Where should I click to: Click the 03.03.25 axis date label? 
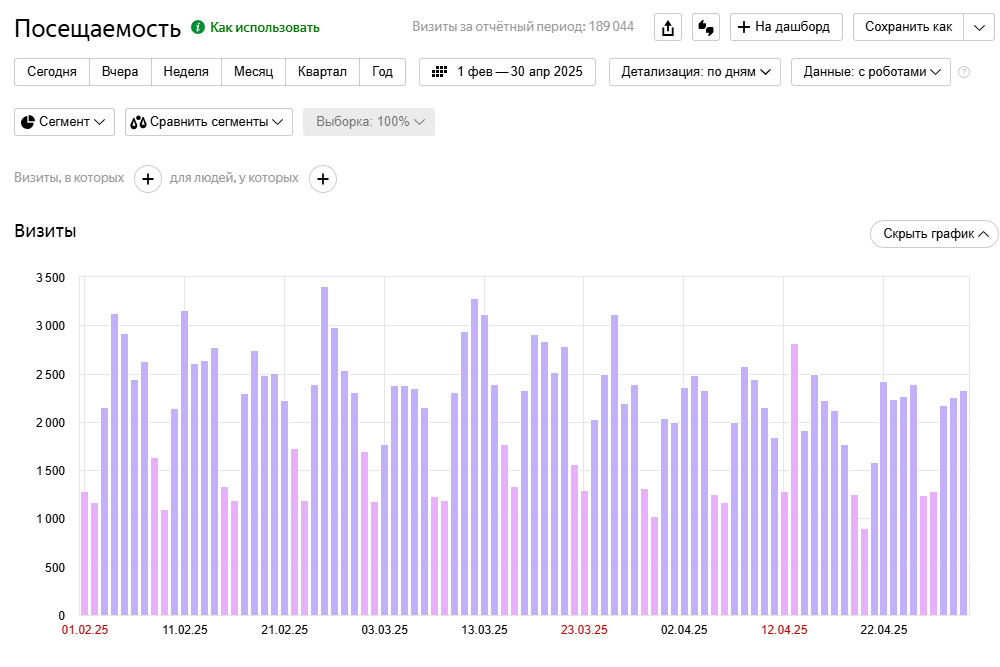tap(385, 630)
